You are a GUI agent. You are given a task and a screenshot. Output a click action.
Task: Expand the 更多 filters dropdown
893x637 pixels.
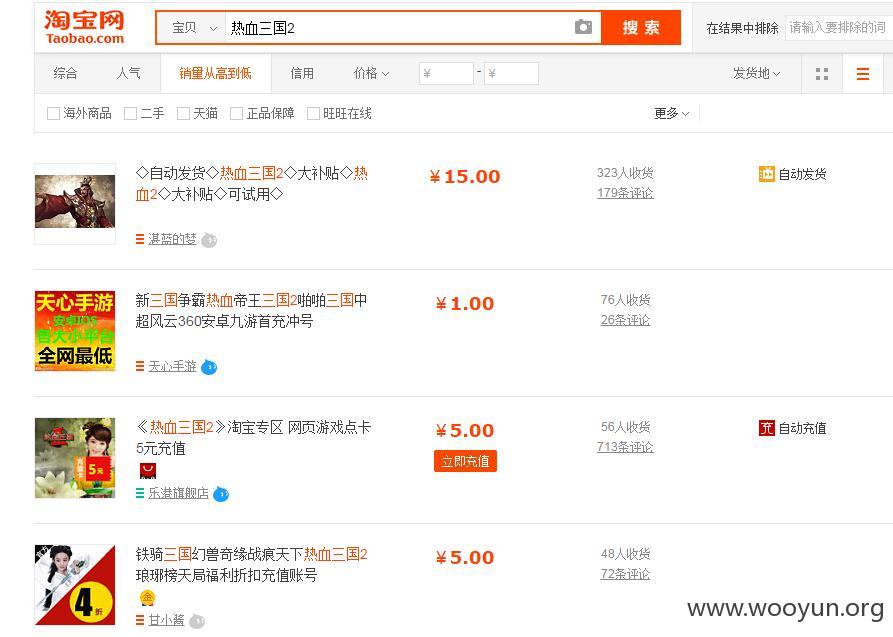(x=671, y=113)
